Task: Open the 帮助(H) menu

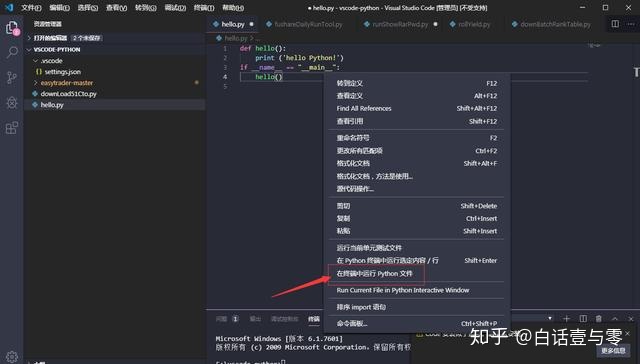Action: tap(233, 8)
